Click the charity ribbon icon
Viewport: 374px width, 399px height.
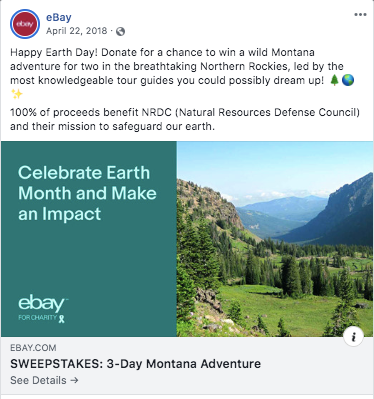click(x=62, y=318)
